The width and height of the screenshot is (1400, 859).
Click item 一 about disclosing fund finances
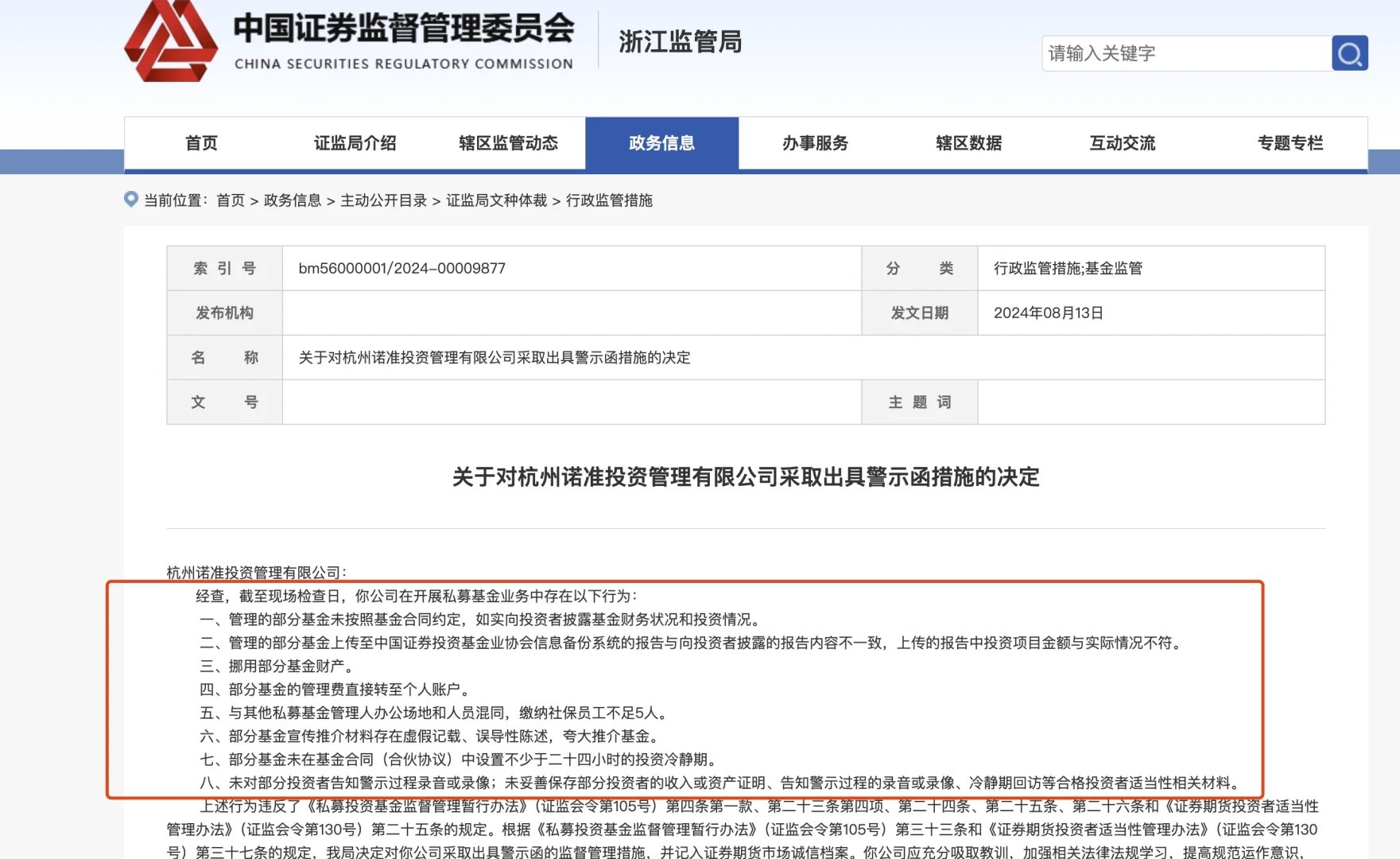[481, 620]
